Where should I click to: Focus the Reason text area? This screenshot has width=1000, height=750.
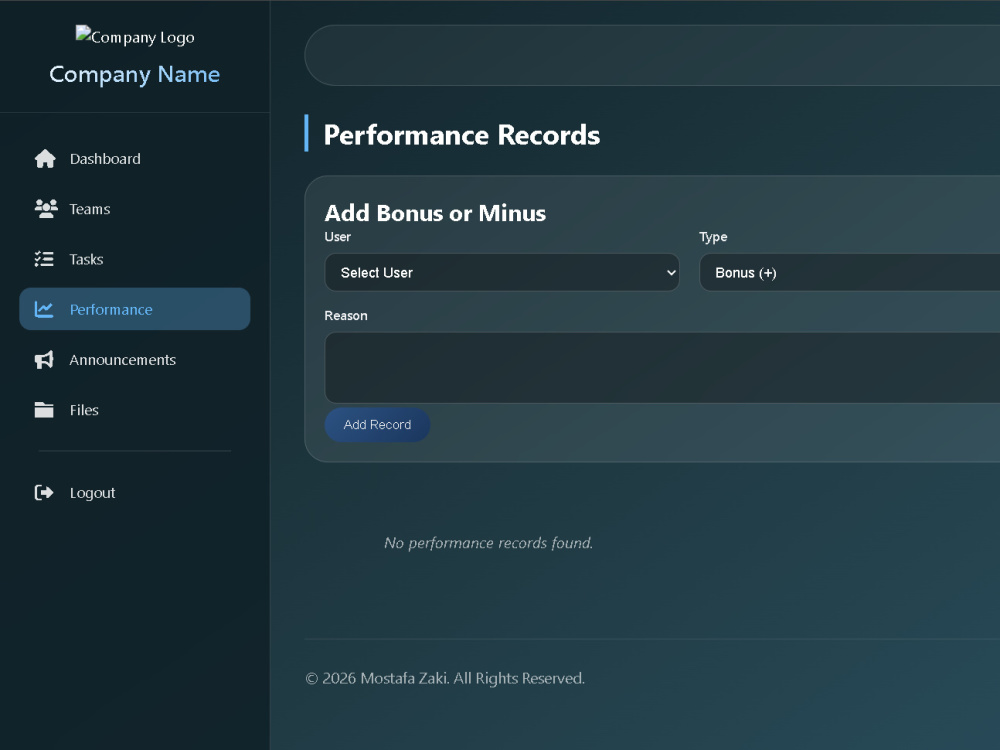pyautogui.click(x=662, y=367)
